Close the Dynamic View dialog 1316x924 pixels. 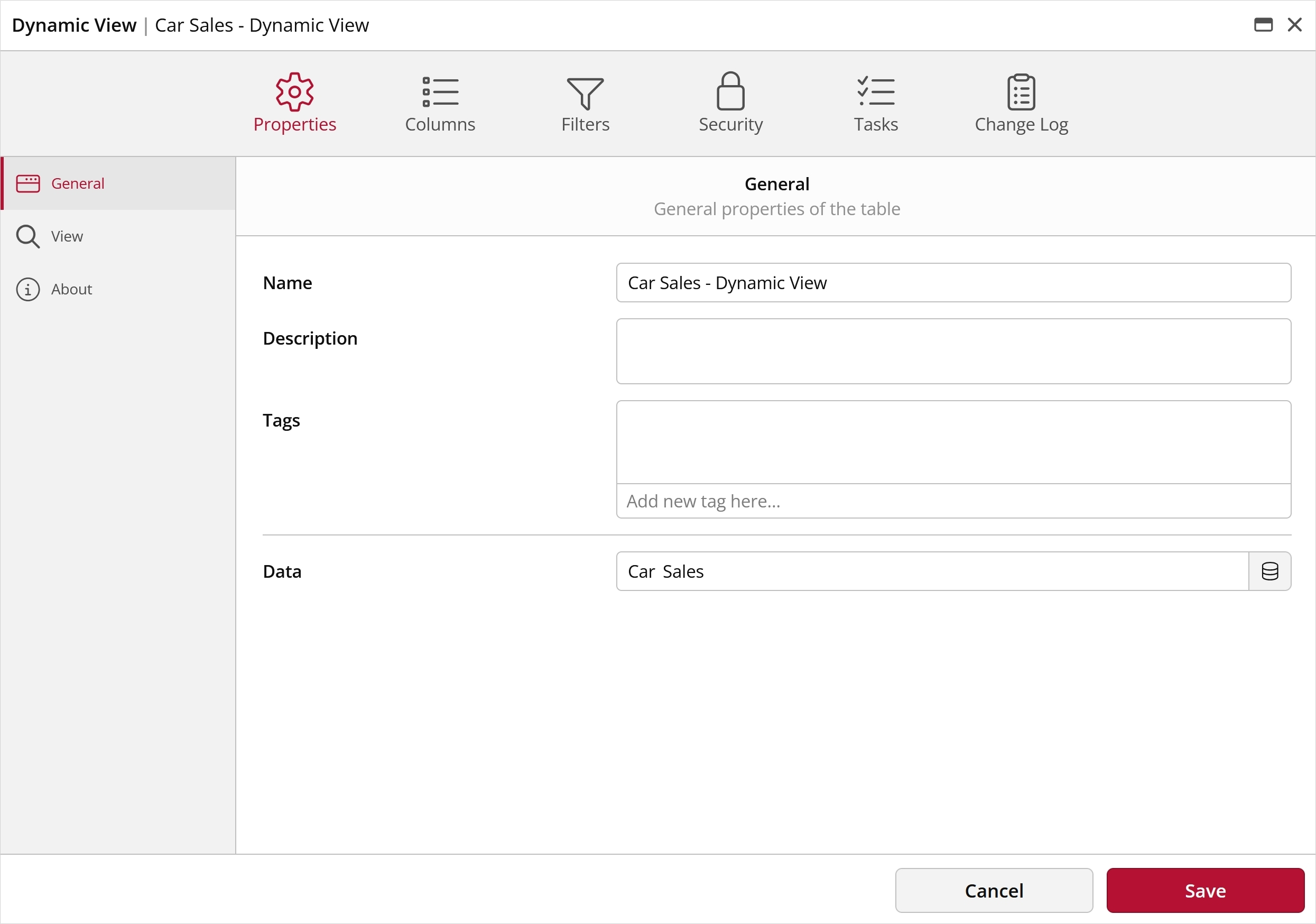pyautogui.click(x=1295, y=25)
